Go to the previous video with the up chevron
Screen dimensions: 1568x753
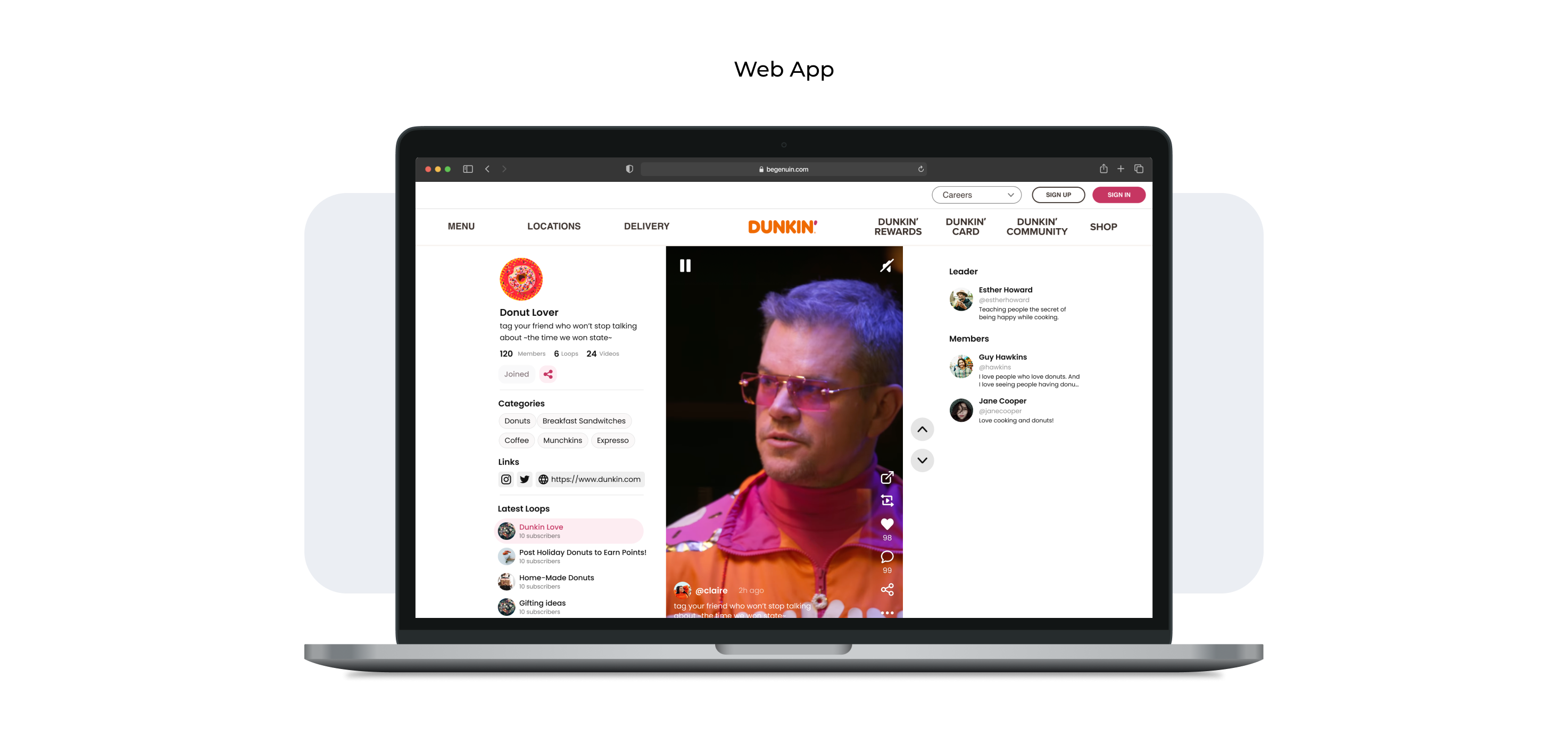(922, 430)
